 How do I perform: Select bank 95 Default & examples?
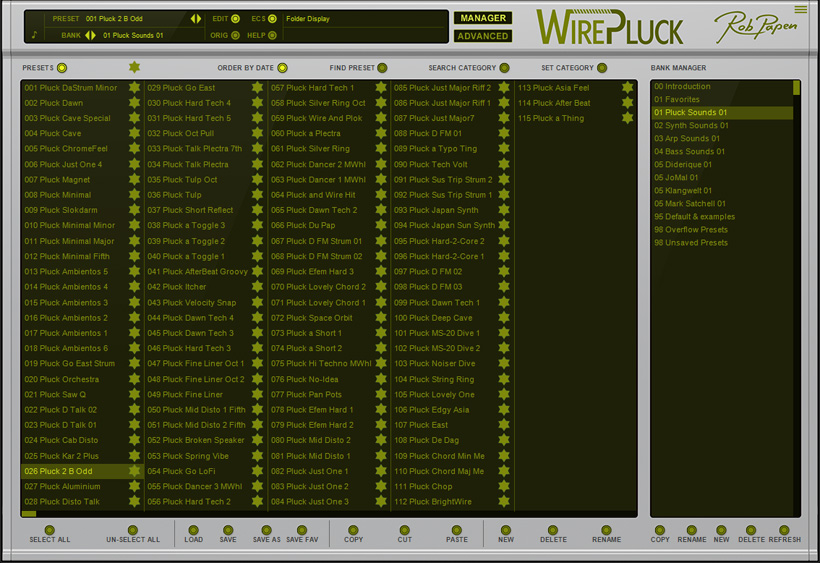(x=722, y=216)
